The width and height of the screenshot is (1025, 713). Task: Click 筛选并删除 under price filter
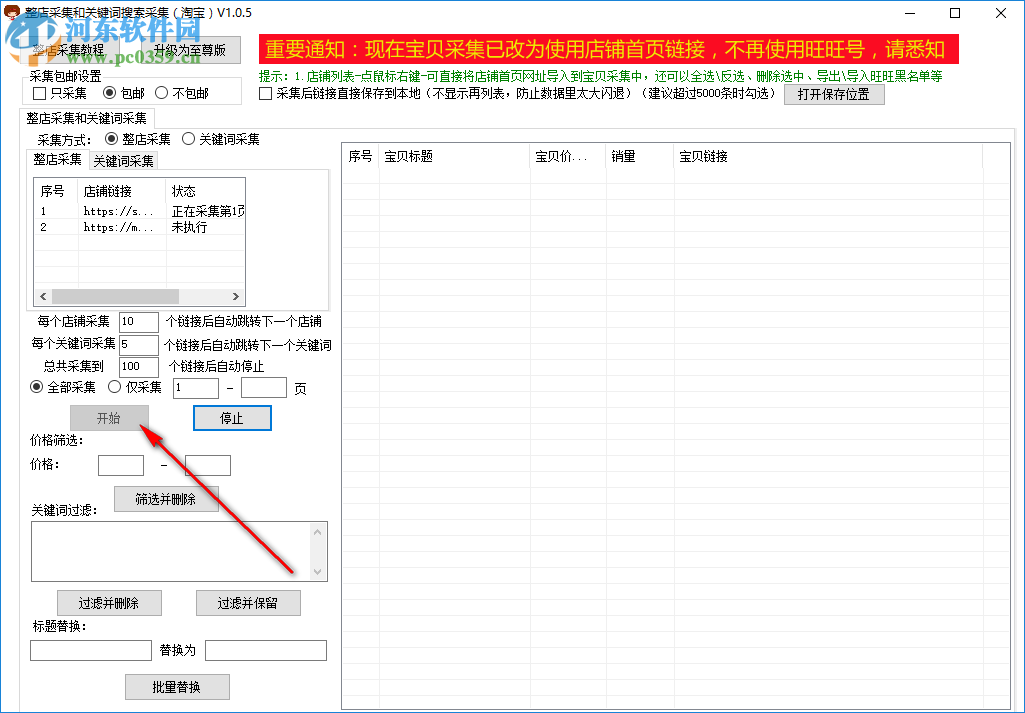[x=166, y=499]
